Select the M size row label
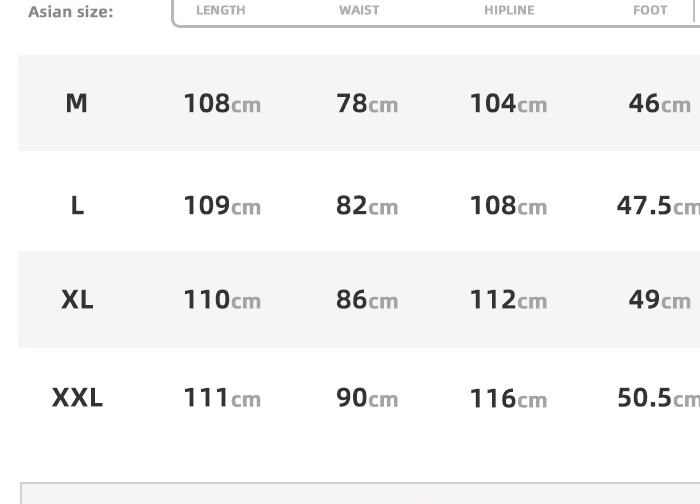The height and width of the screenshot is (504, 700). click(77, 103)
